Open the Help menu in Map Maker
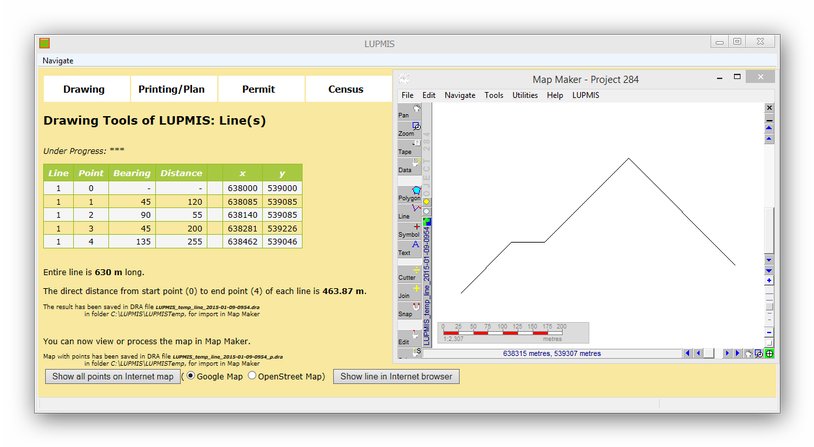The image size is (814, 447). pyautogui.click(x=555, y=96)
